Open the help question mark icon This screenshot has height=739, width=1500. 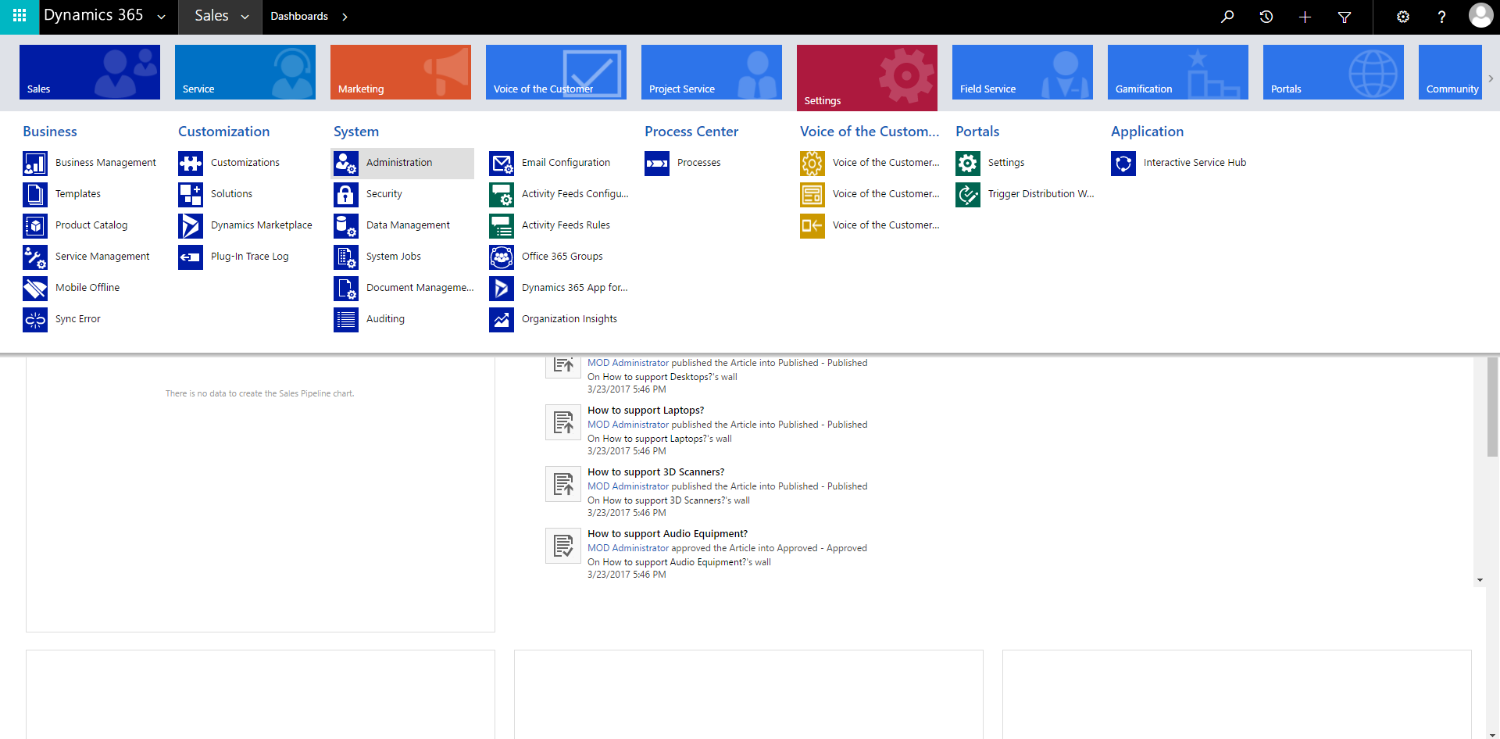pos(1441,17)
